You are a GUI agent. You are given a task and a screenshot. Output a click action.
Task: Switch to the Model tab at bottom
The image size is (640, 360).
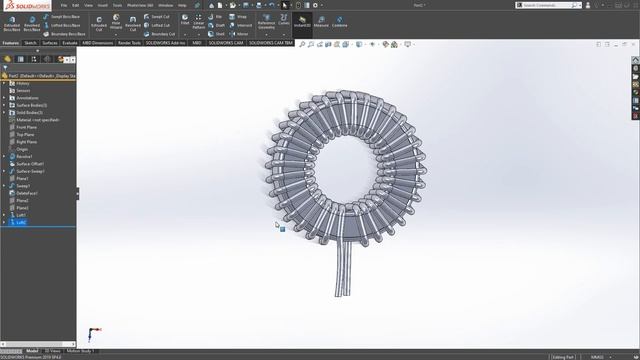(x=32, y=351)
